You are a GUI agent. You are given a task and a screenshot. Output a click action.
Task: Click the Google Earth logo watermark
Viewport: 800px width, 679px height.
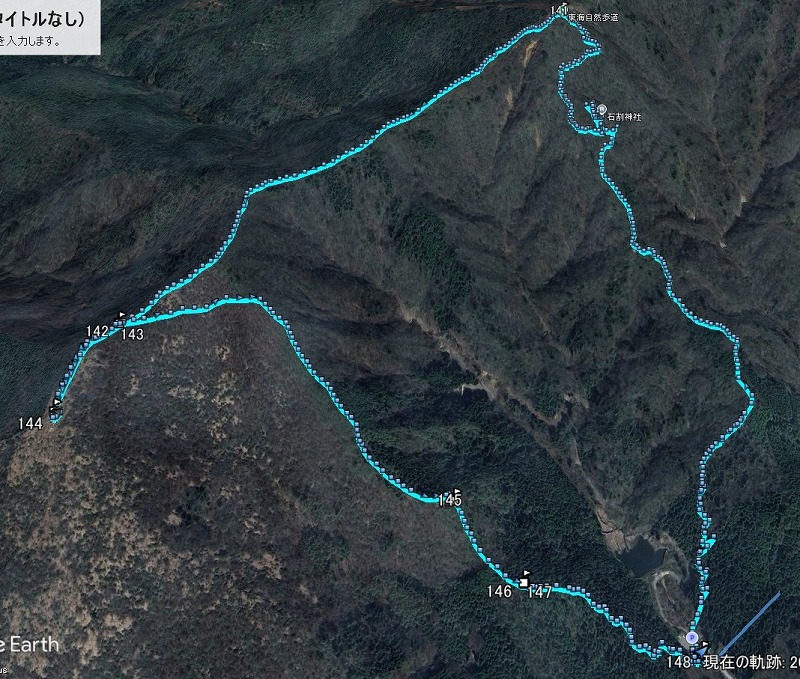click(x=30, y=645)
